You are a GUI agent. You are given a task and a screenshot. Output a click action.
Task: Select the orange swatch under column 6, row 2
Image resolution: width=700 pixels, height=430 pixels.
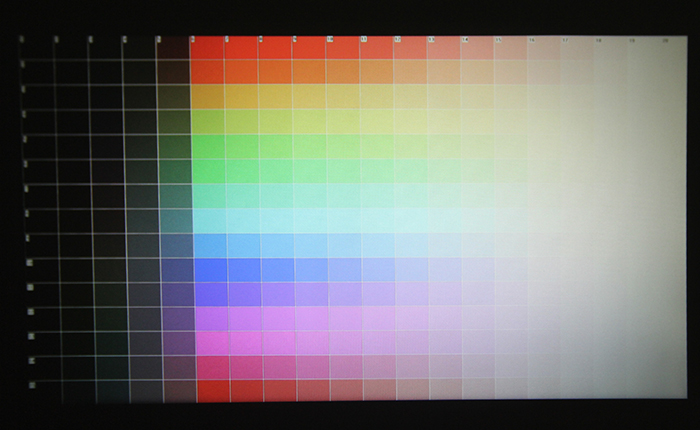click(x=208, y=72)
